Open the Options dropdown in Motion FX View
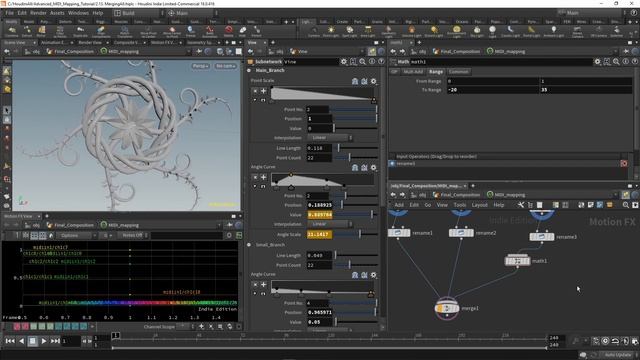The image size is (640, 360). click(x=76, y=236)
